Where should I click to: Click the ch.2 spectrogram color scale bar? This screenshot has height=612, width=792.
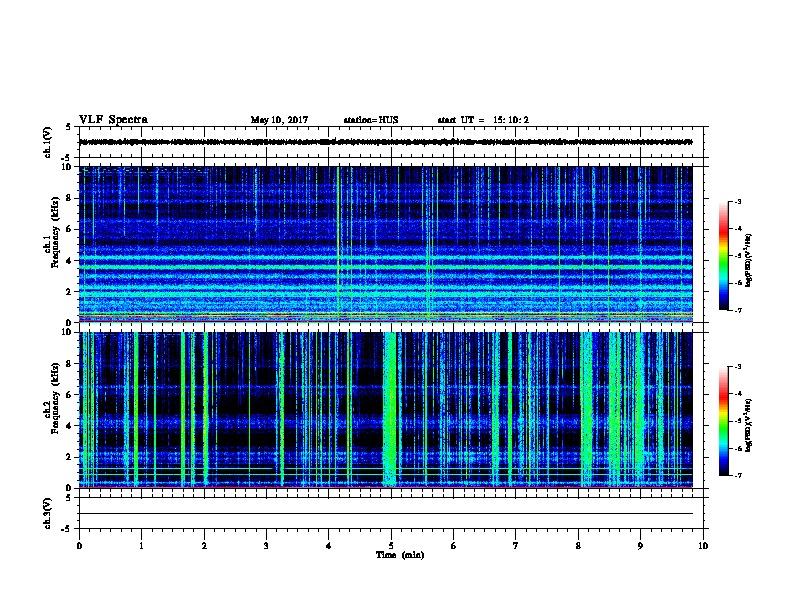(723, 421)
